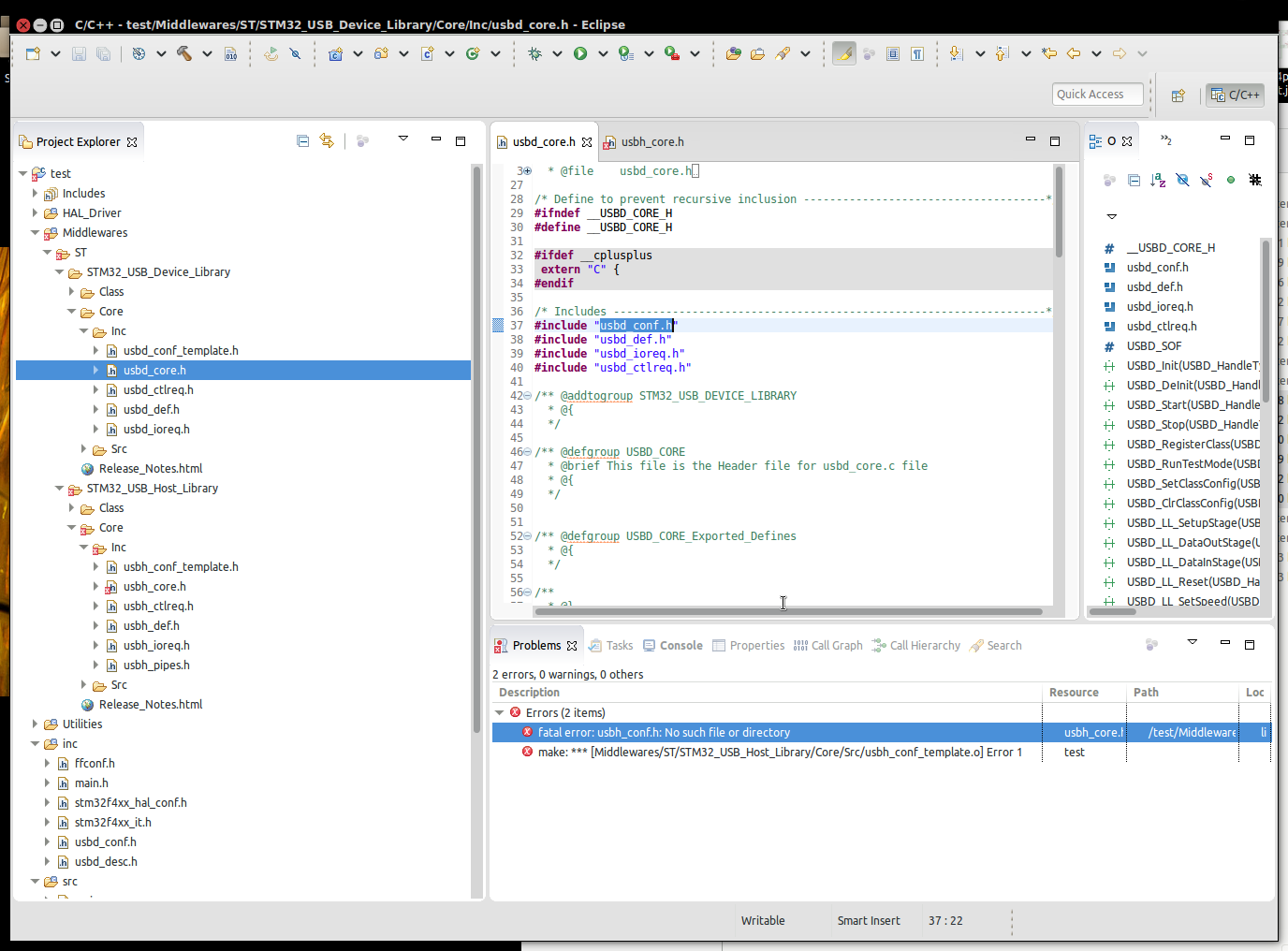
Task: Switch to the usbh_core.h editor tab
Action: (x=651, y=142)
